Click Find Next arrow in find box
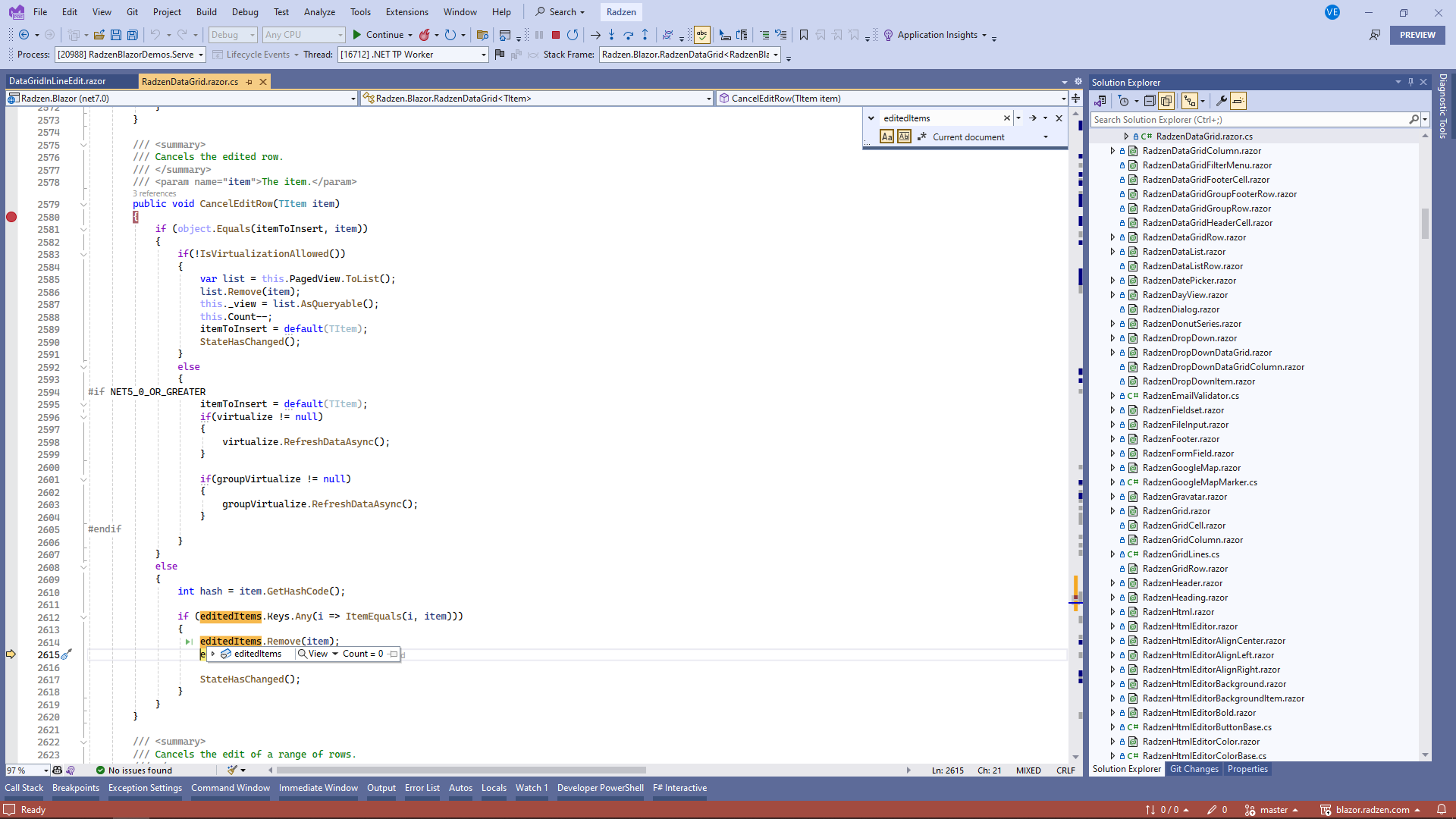Screen dimensions: 1456x819 pyautogui.click(x=1033, y=118)
